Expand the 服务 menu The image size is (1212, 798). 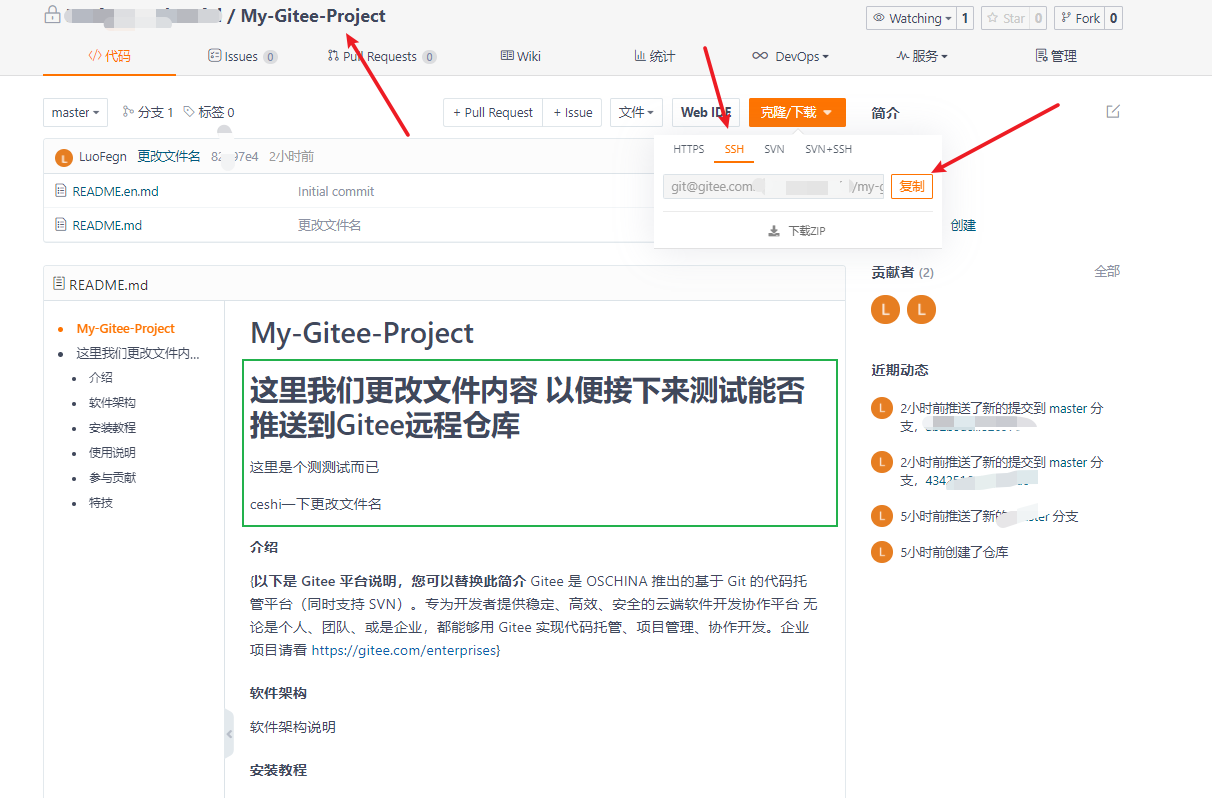922,56
